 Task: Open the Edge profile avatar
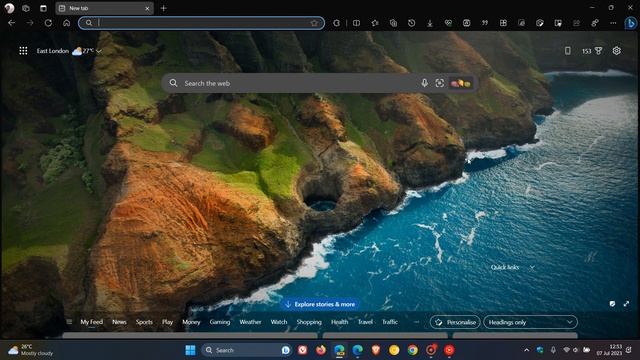9,8
